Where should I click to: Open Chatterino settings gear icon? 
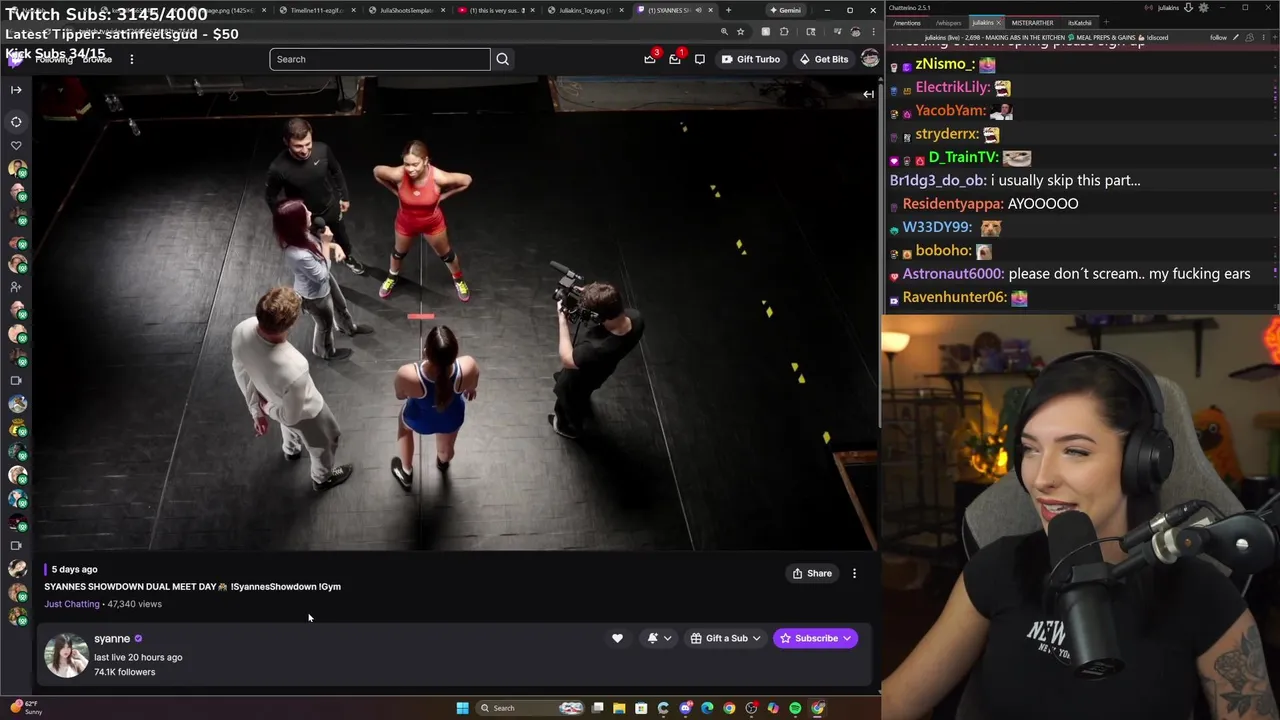tap(1203, 8)
